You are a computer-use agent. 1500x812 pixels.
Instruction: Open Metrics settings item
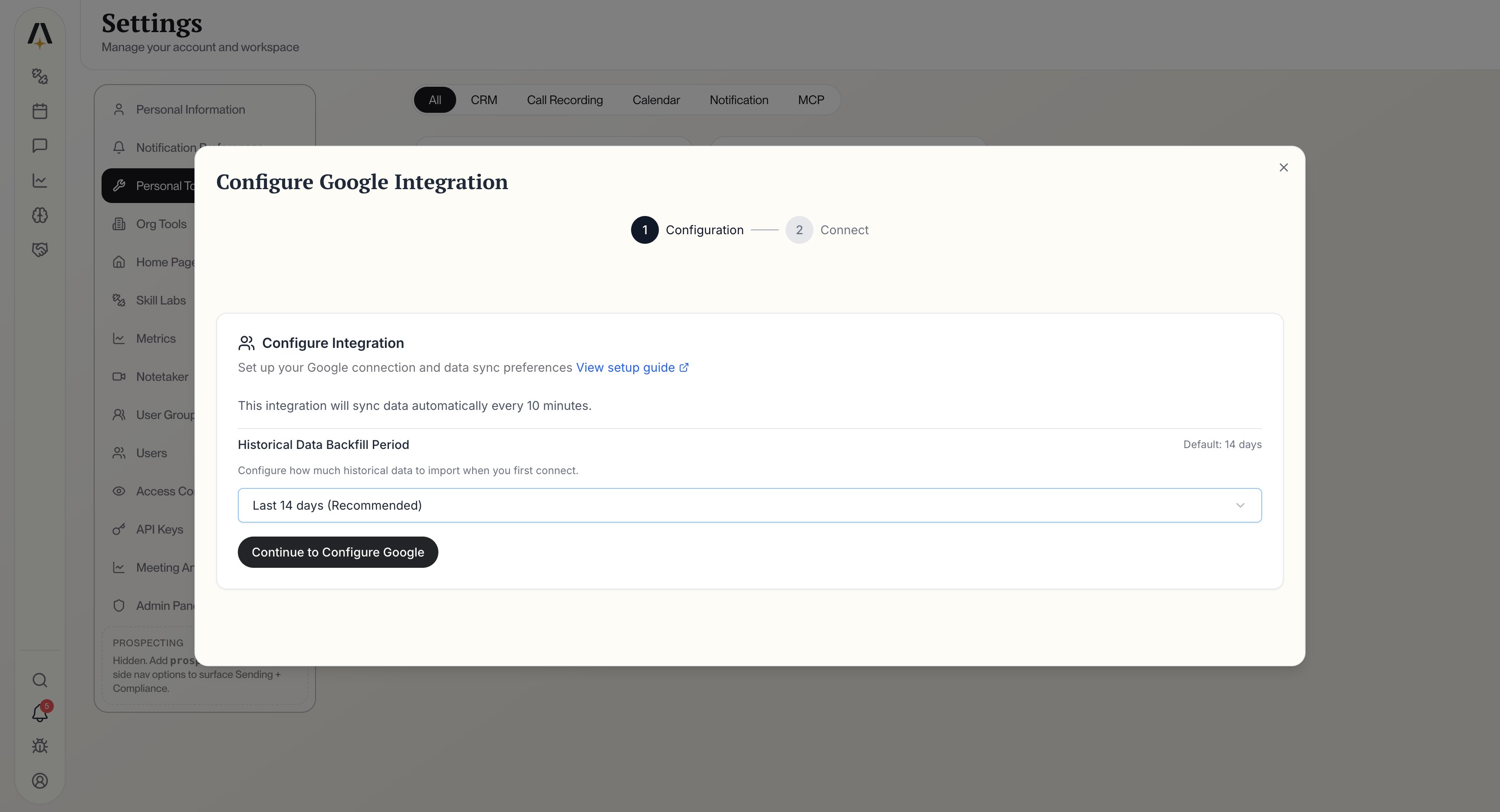(x=148, y=338)
